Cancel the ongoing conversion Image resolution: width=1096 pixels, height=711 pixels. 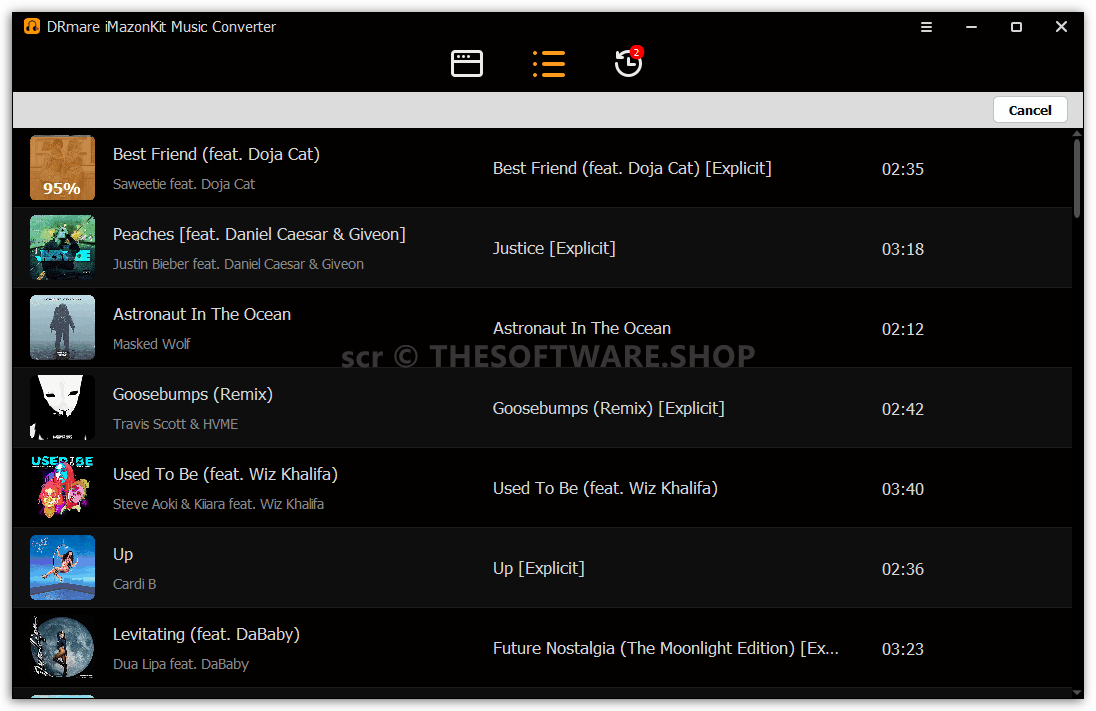point(1030,110)
